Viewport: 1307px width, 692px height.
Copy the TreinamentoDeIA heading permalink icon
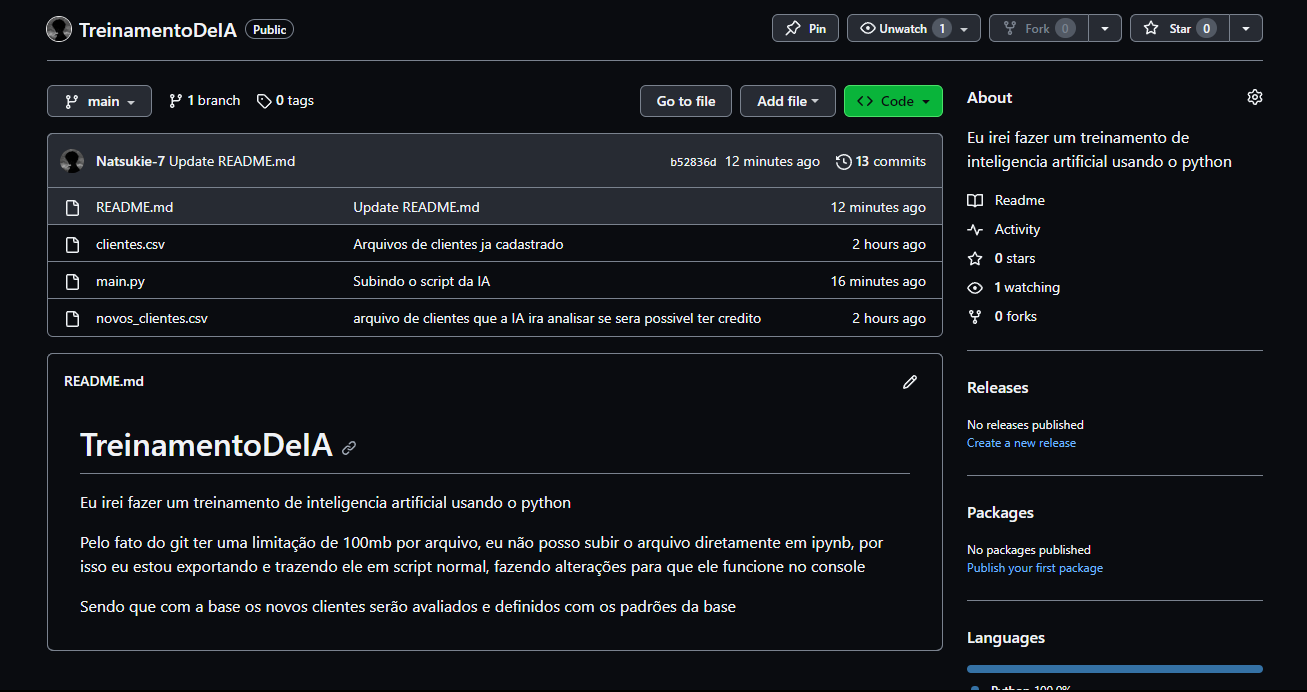pos(348,447)
